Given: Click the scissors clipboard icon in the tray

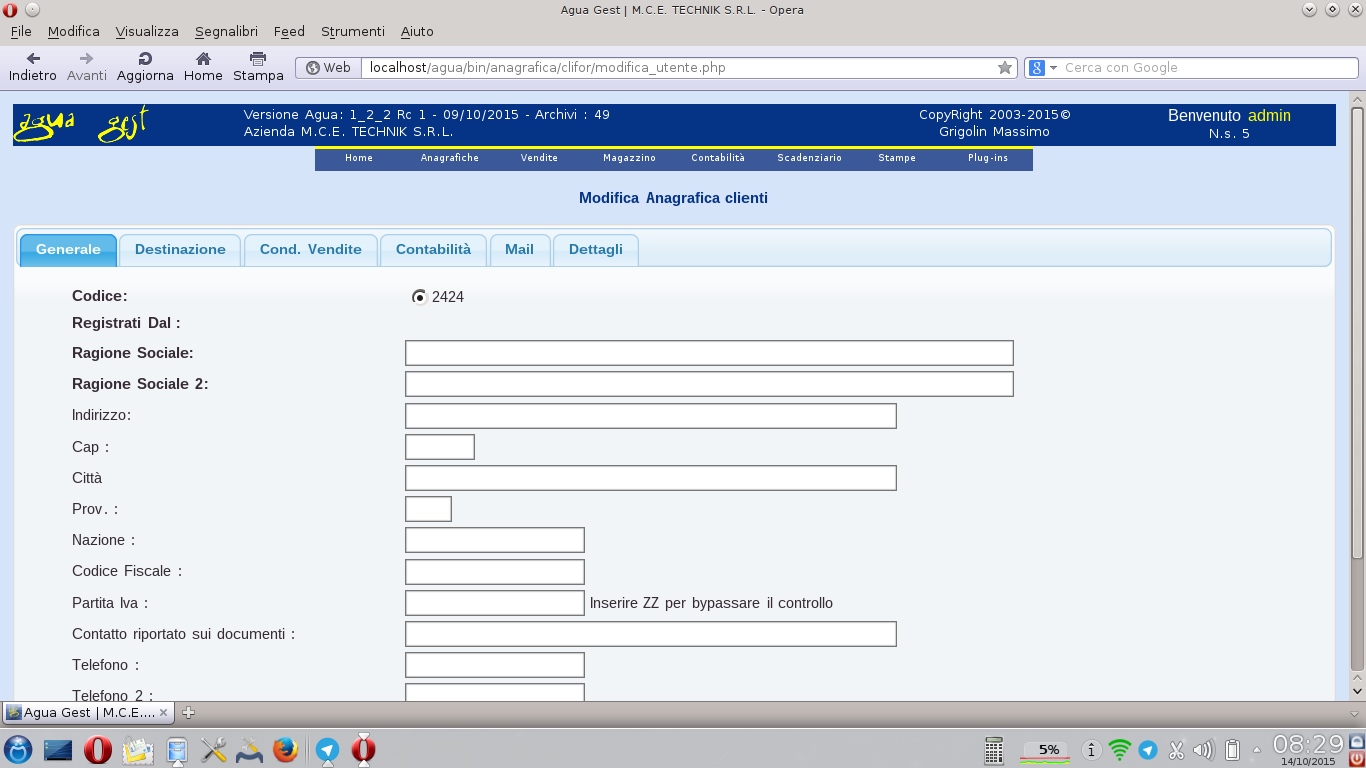Looking at the screenshot, I should click(1176, 748).
